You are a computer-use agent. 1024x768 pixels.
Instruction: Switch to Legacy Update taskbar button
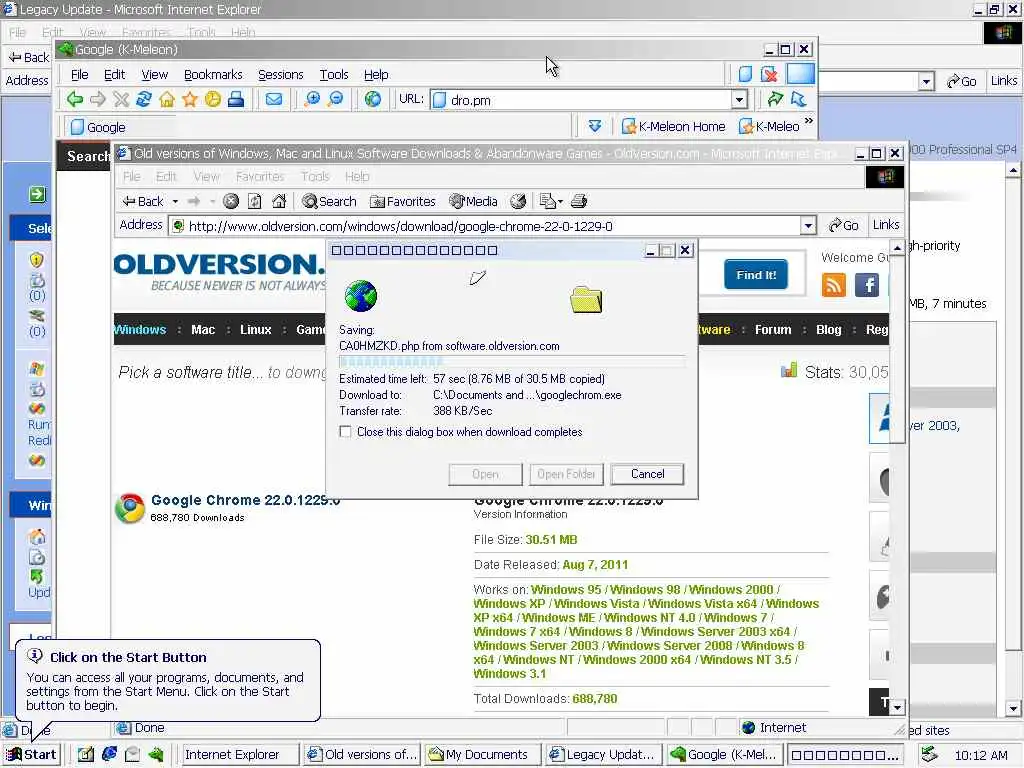[x=604, y=754]
